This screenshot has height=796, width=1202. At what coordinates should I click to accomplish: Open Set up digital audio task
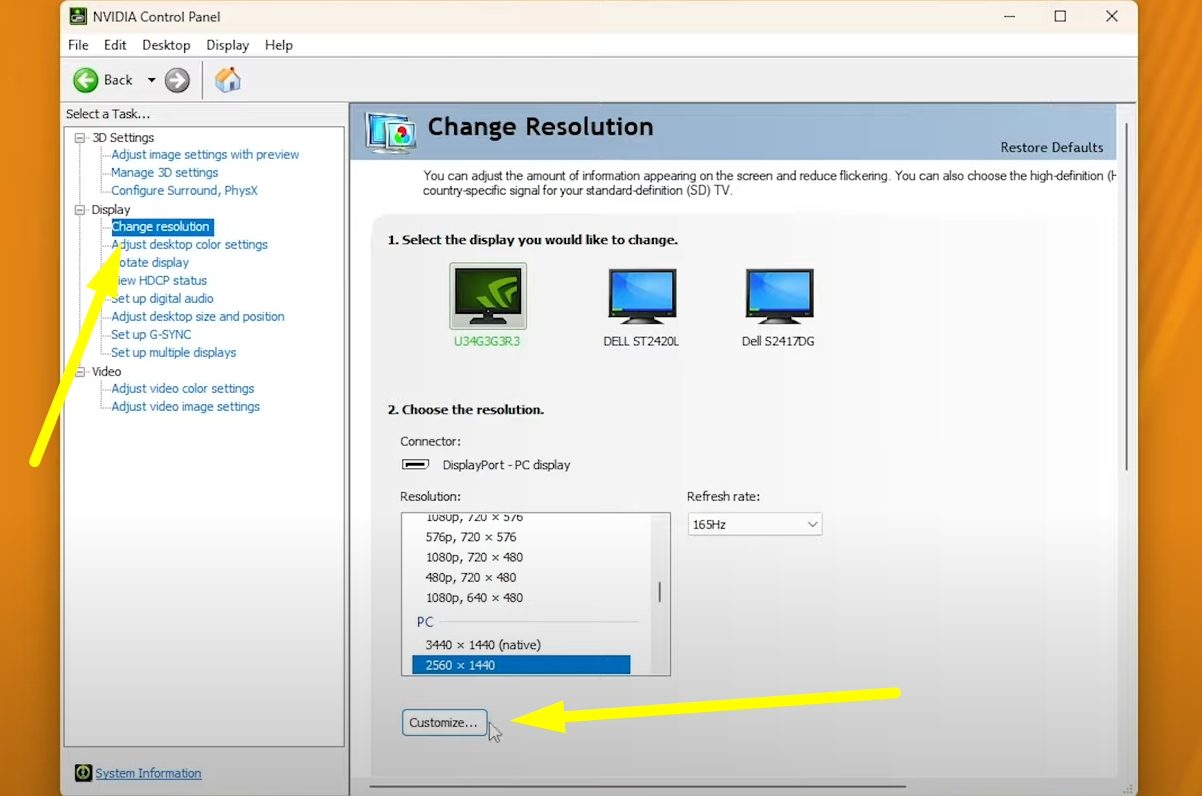pos(162,299)
